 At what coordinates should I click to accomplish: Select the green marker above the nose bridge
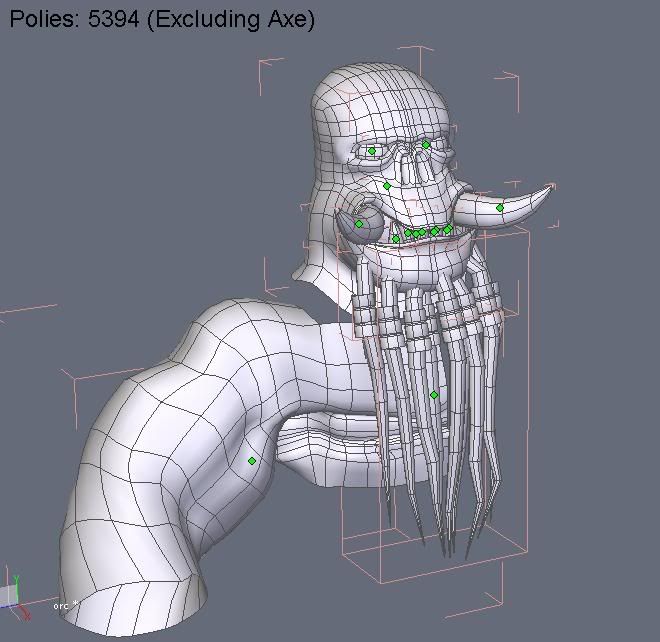(x=426, y=145)
